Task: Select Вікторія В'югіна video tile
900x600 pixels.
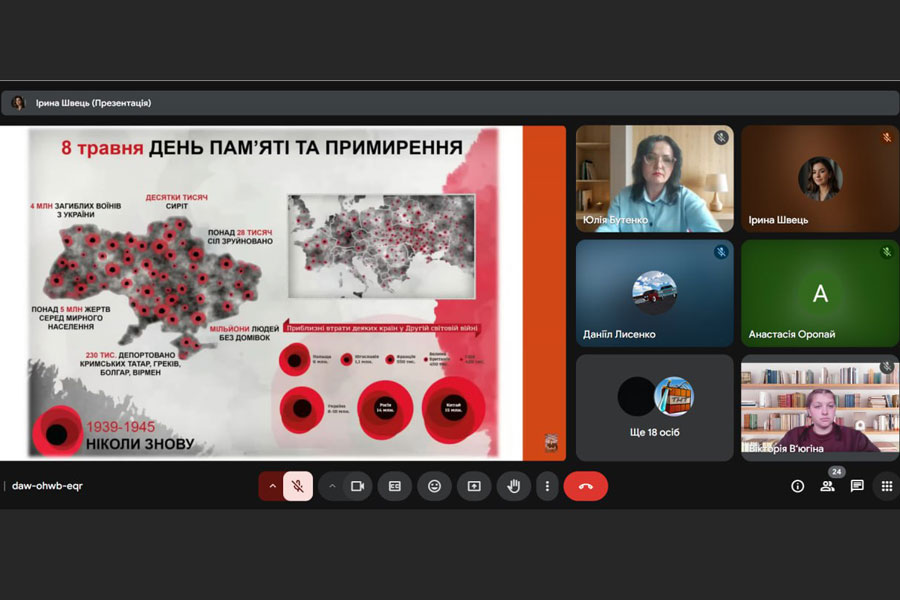Action: pos(820,408)
